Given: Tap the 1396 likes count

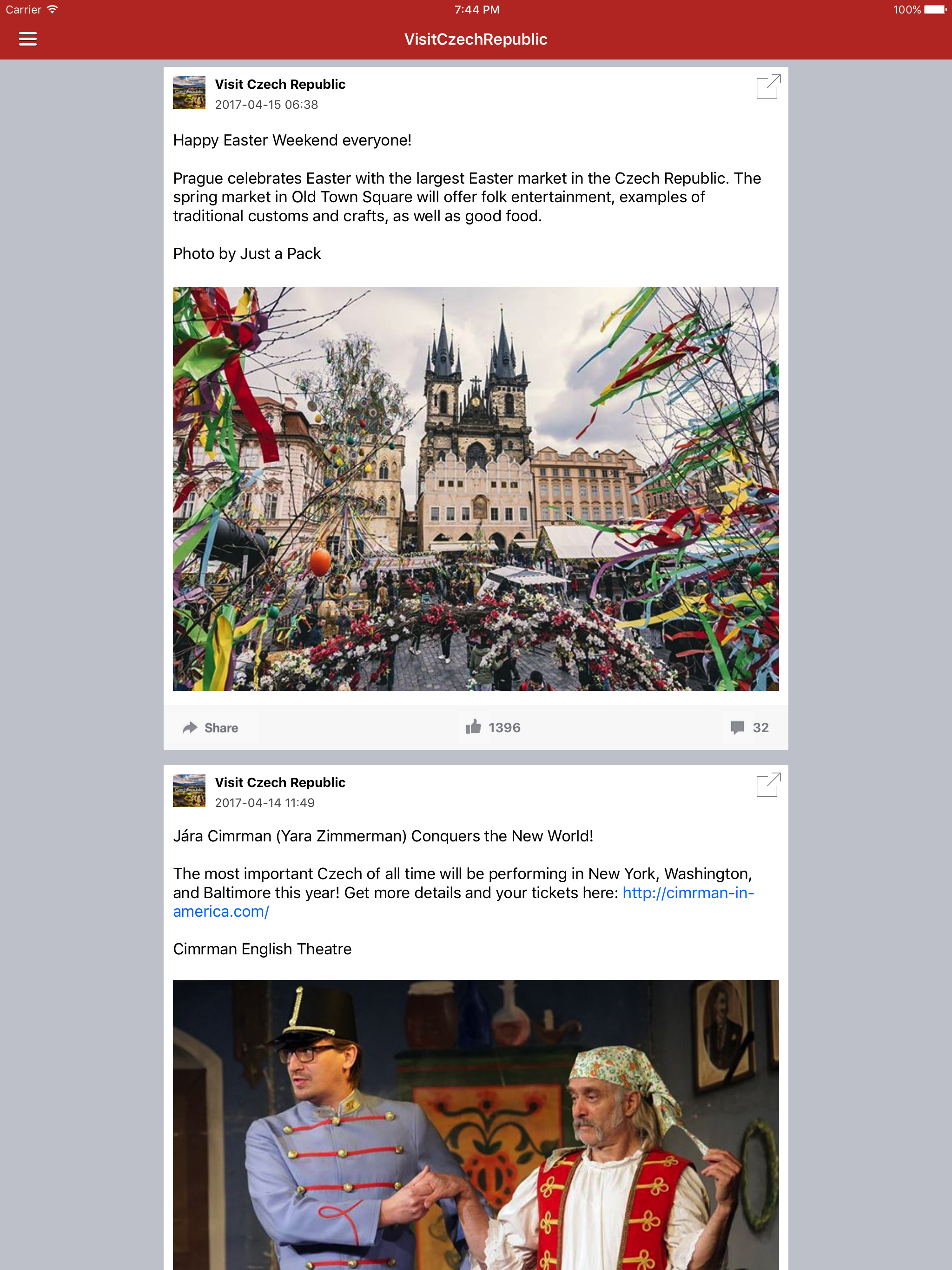Looking at the screenshot, I should pyautogui.click(x=504, y=728).
